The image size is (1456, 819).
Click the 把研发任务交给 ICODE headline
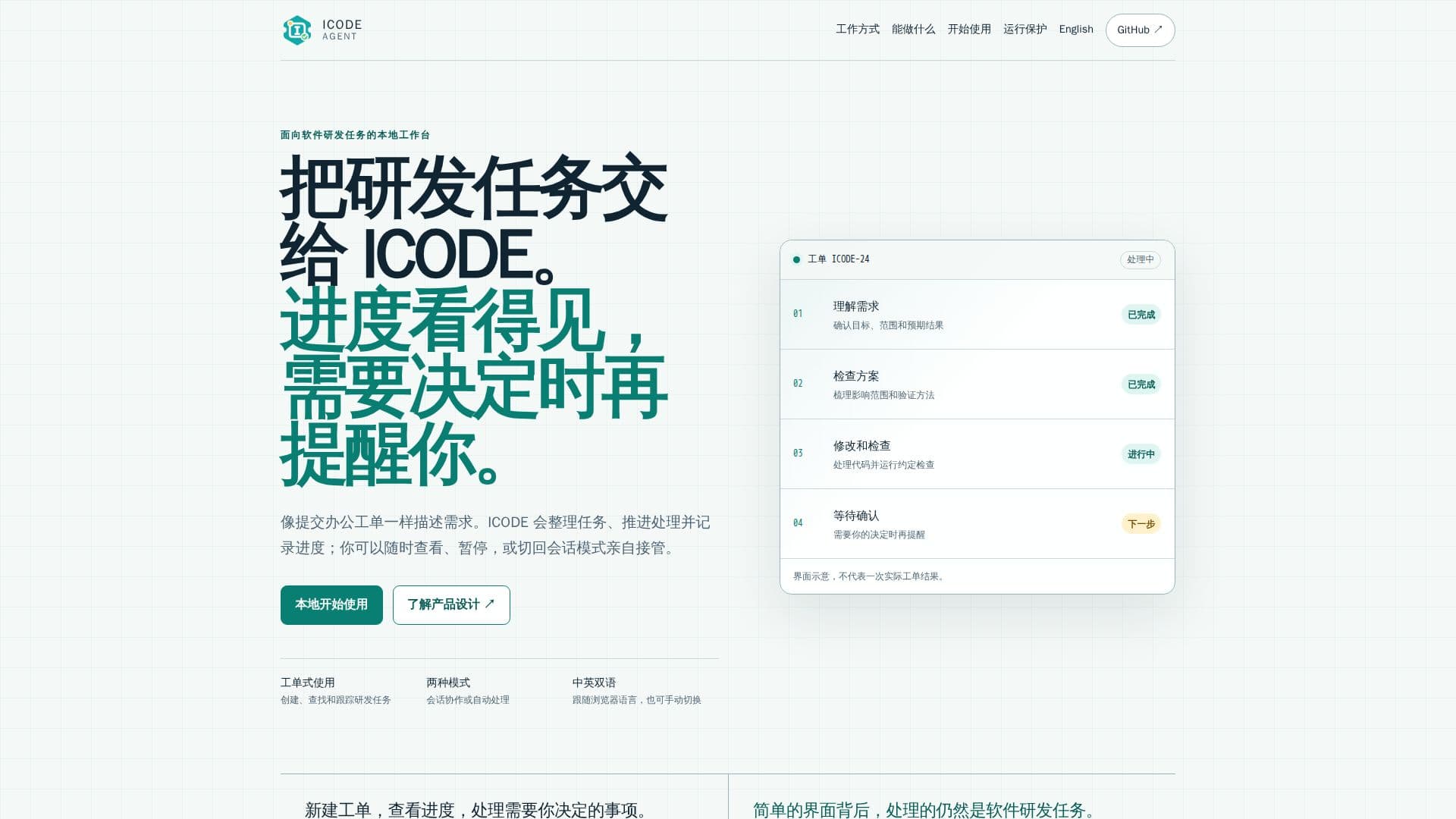pyautogui.click(x=474, y=220)
